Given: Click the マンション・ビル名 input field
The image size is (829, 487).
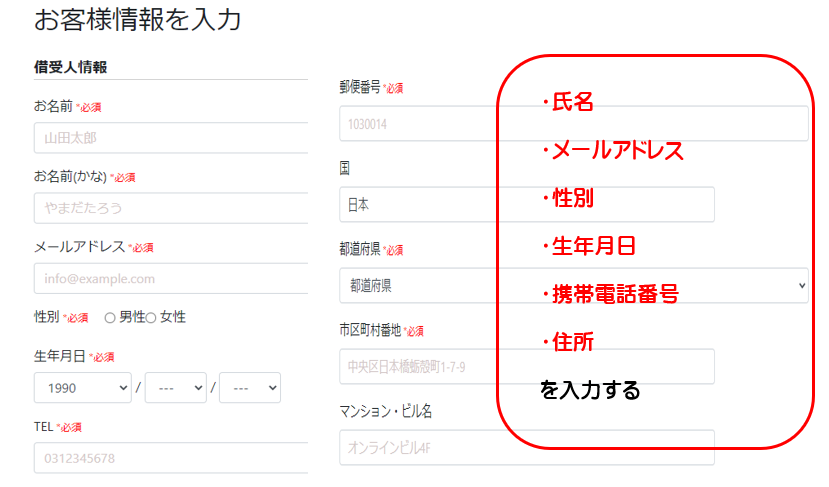Looking at the screenshot, I should click(420, 447).
